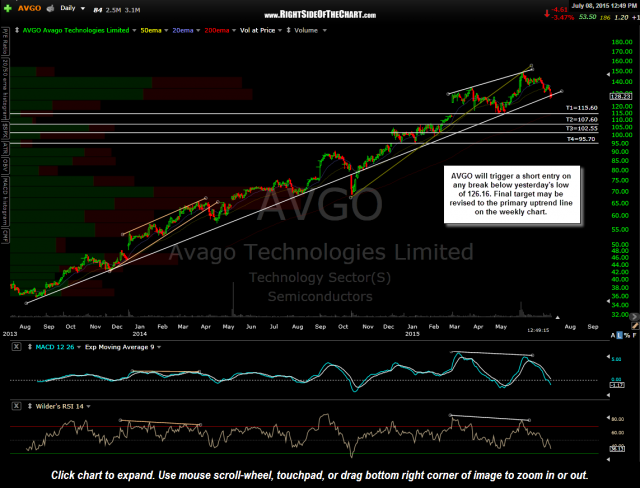Select the MACD histogram side tab

[5, 202]
